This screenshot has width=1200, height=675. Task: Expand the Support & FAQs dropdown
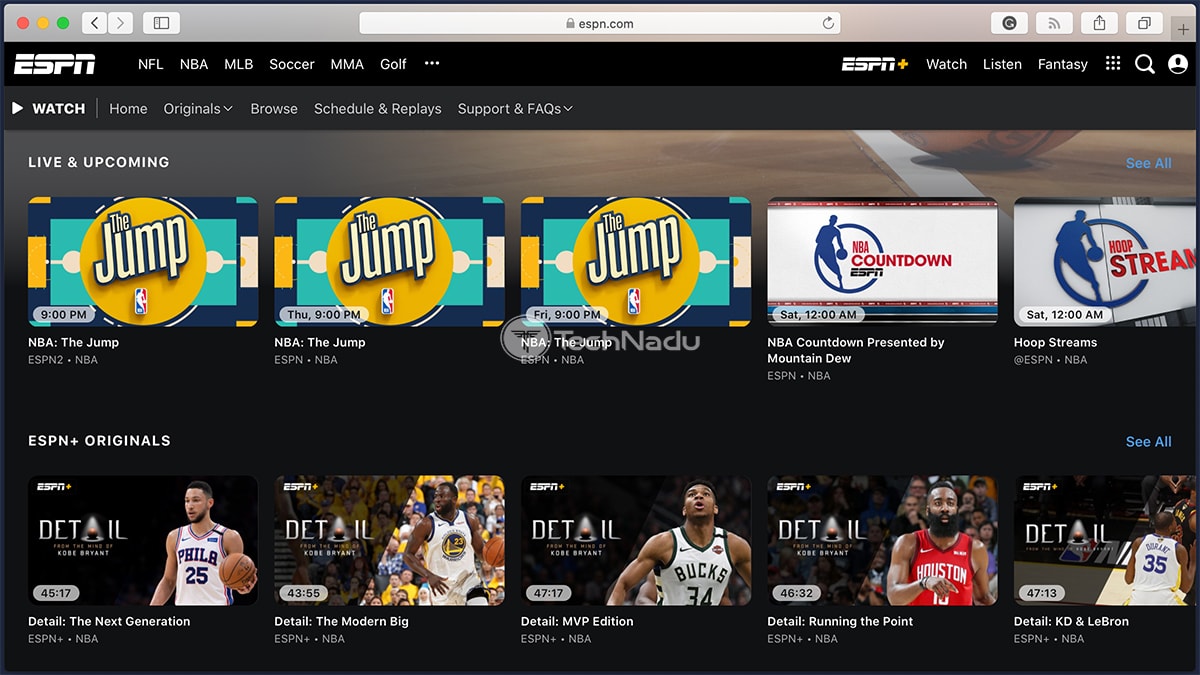pos(515,108)
